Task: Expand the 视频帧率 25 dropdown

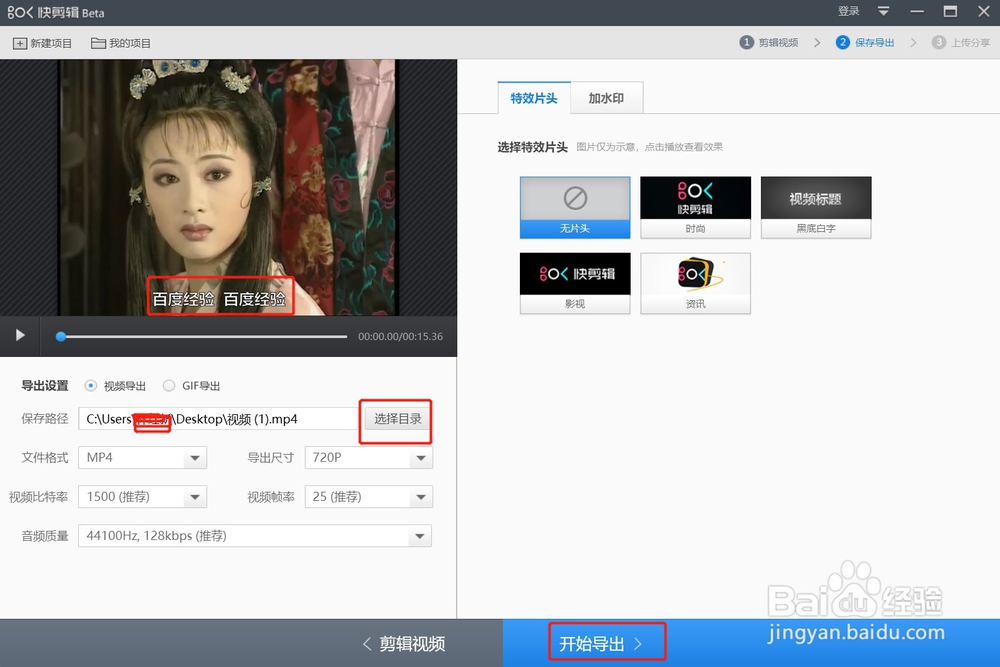Action: [369, 497]
